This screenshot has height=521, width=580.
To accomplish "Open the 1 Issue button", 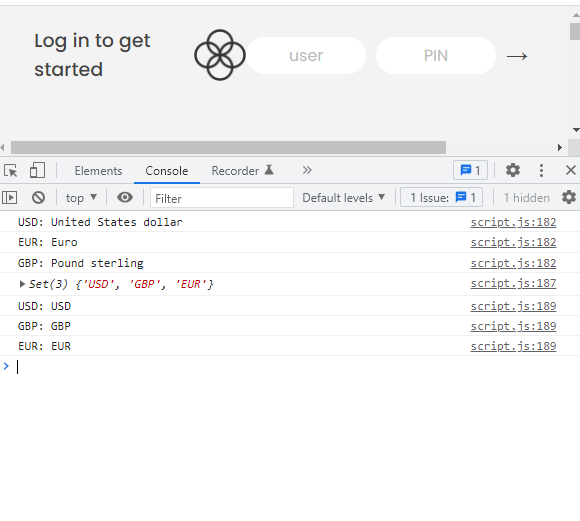I will click(442, 198).
